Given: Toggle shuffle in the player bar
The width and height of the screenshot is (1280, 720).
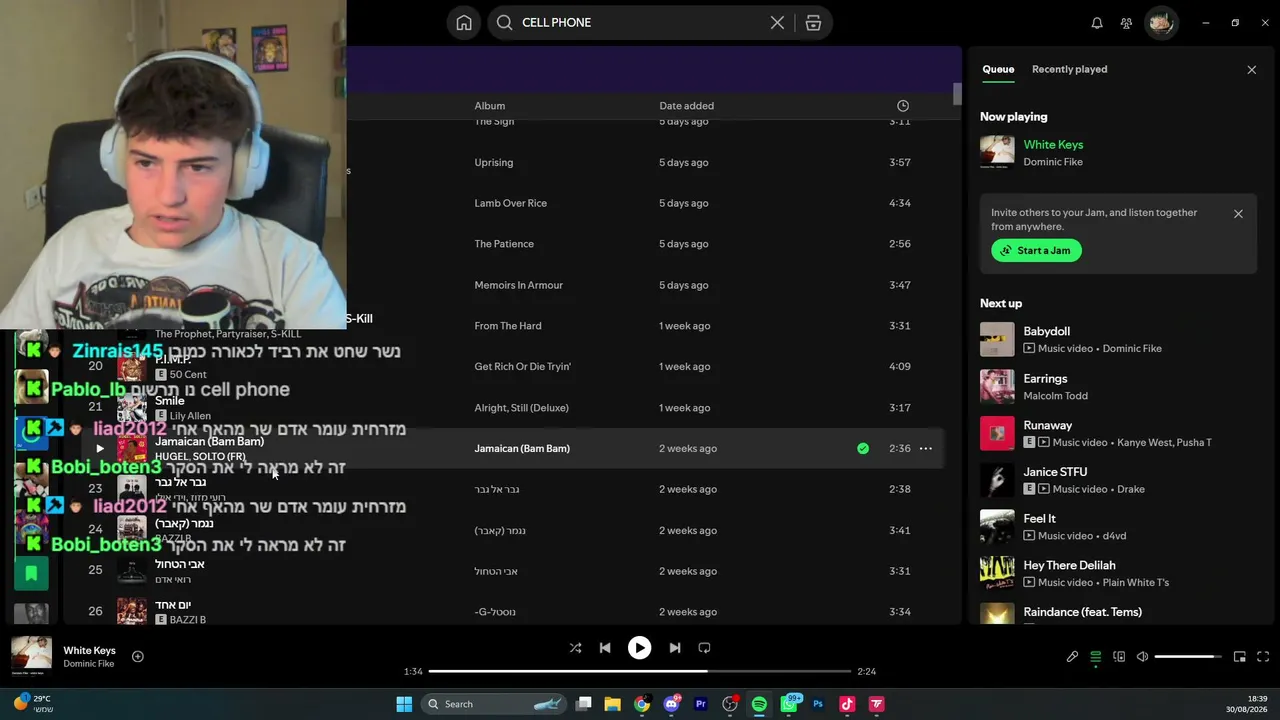Looking at the screenshot, I should pyautogui.click(x=575, y=648).
